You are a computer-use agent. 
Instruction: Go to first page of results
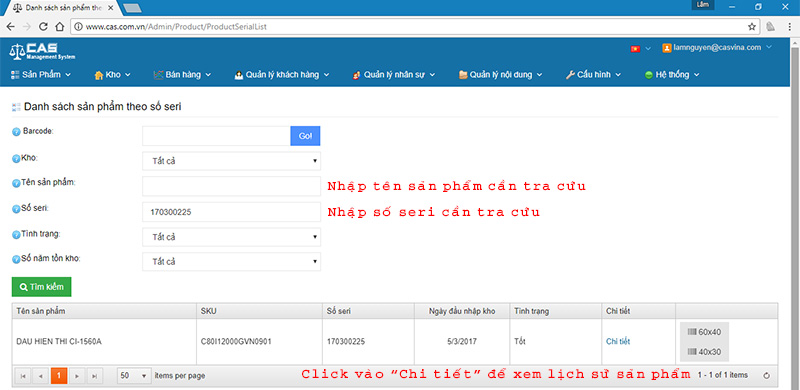(x=23, y=376)
